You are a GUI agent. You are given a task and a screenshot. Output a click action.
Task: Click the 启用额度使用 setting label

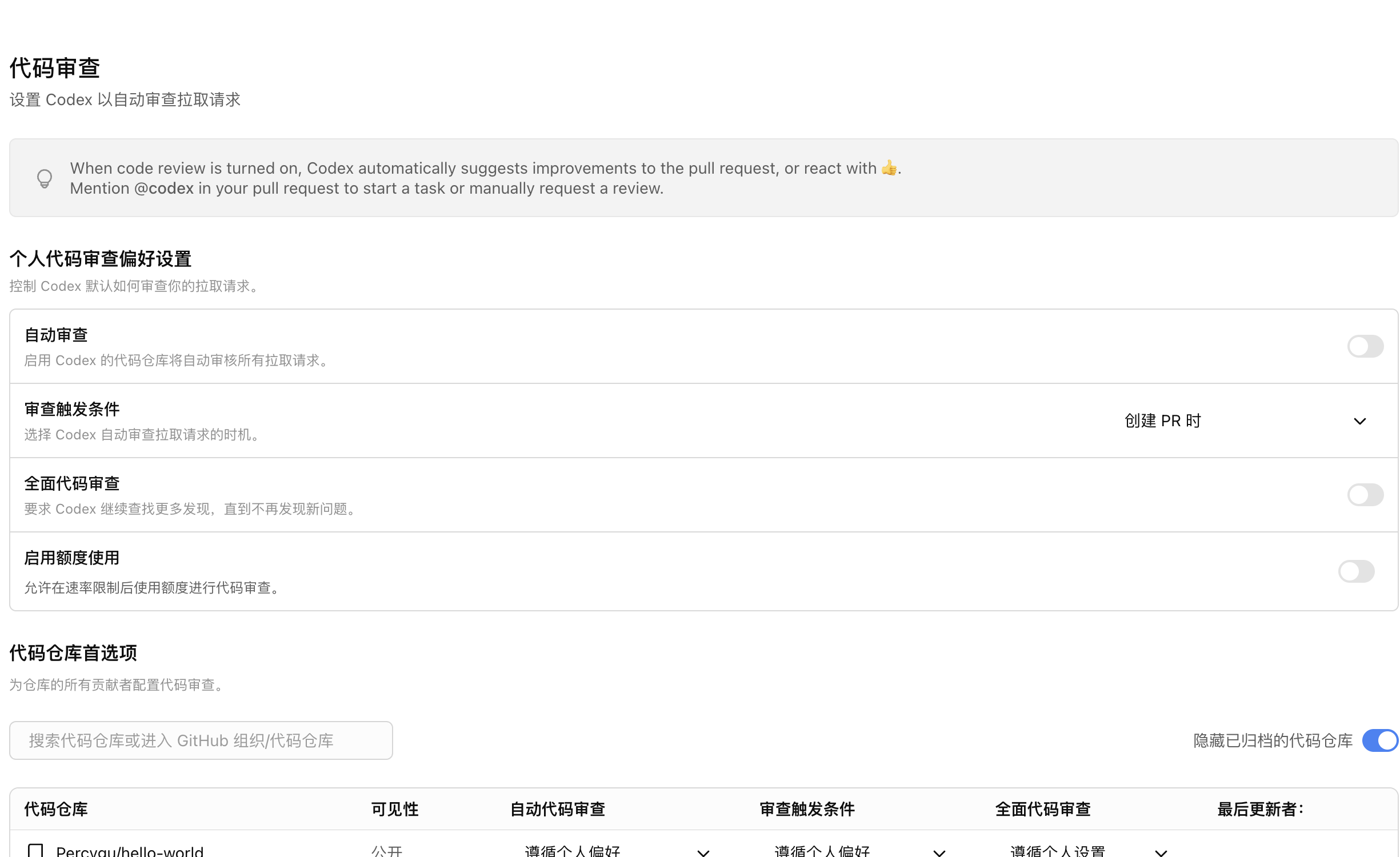click(72, 558)
